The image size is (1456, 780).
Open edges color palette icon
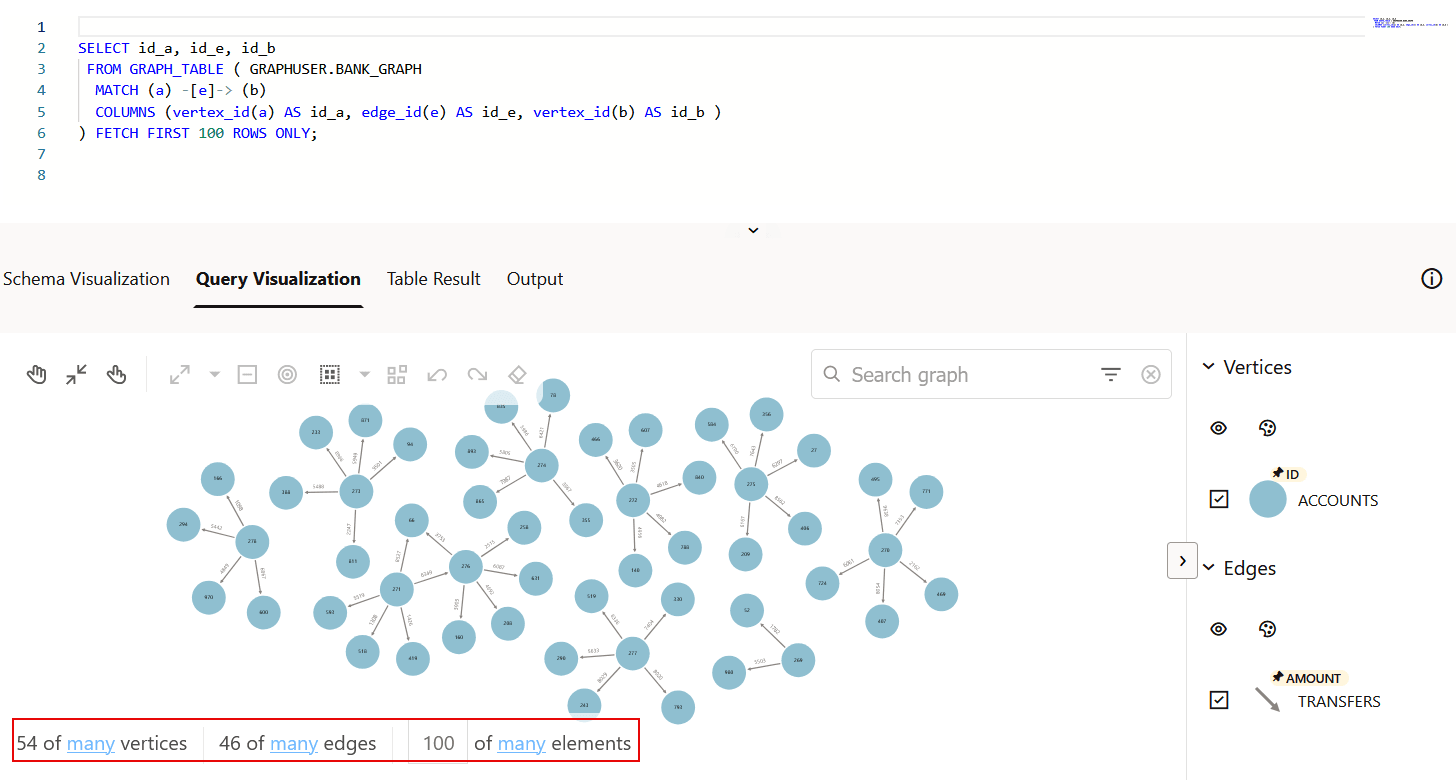[x=1267, y=629]
